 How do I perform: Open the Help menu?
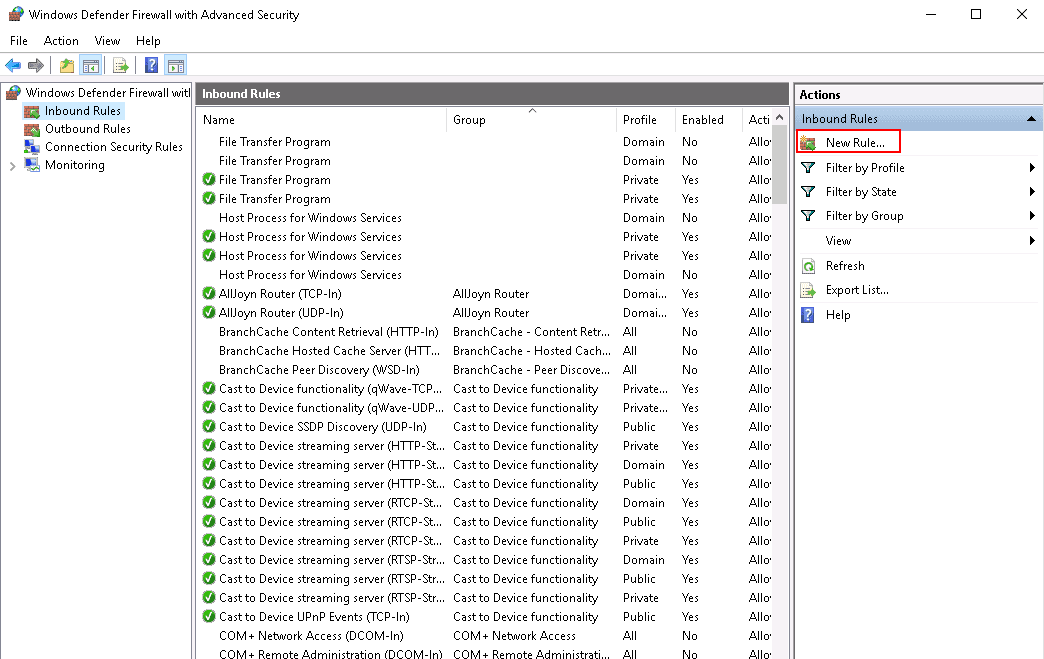point(148,41)
